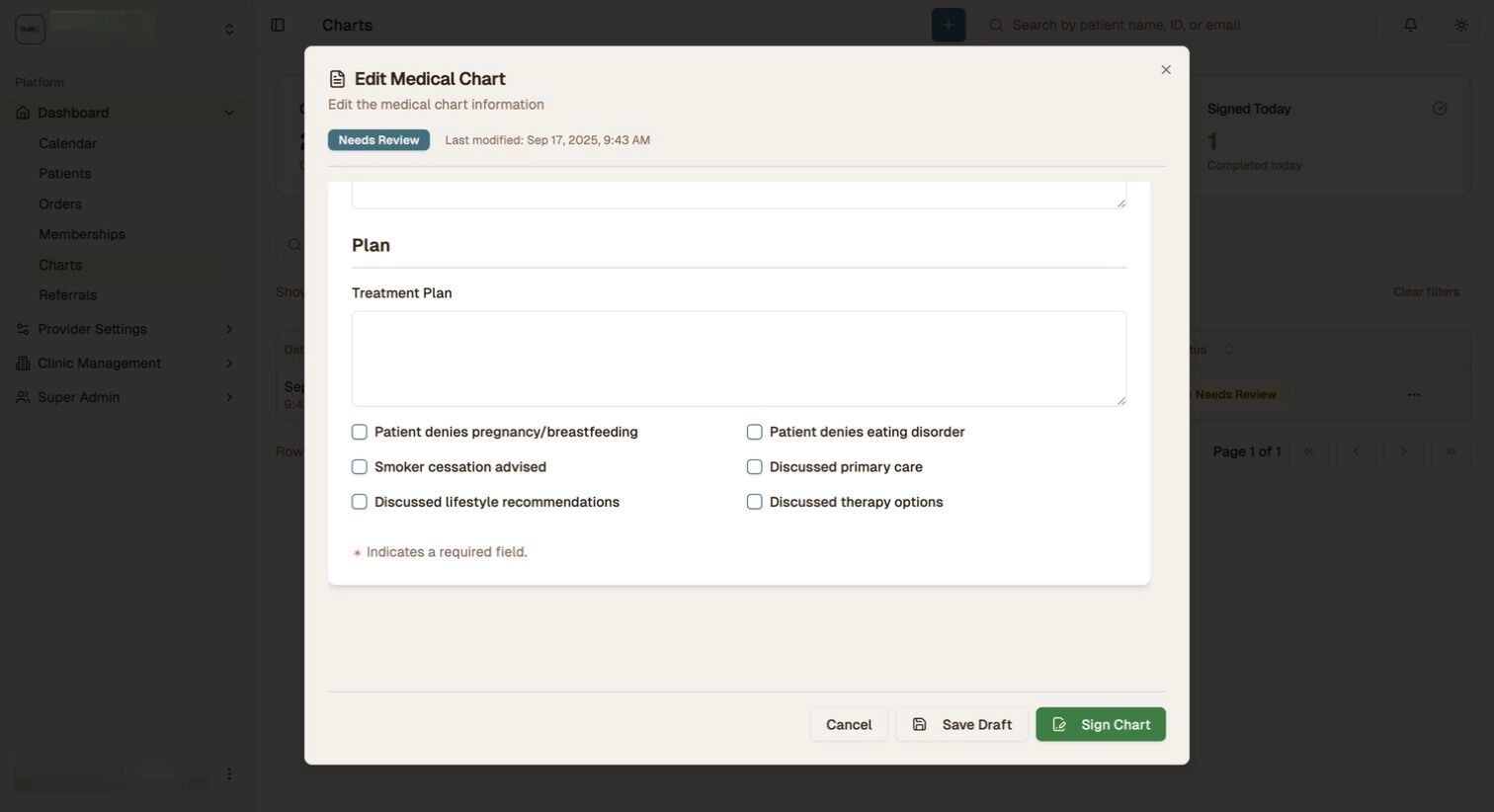The height and width of the screenshot is (812, 1494).
Task: Check Patient denies pregnancy/breastfeeding
Action: 360,433
